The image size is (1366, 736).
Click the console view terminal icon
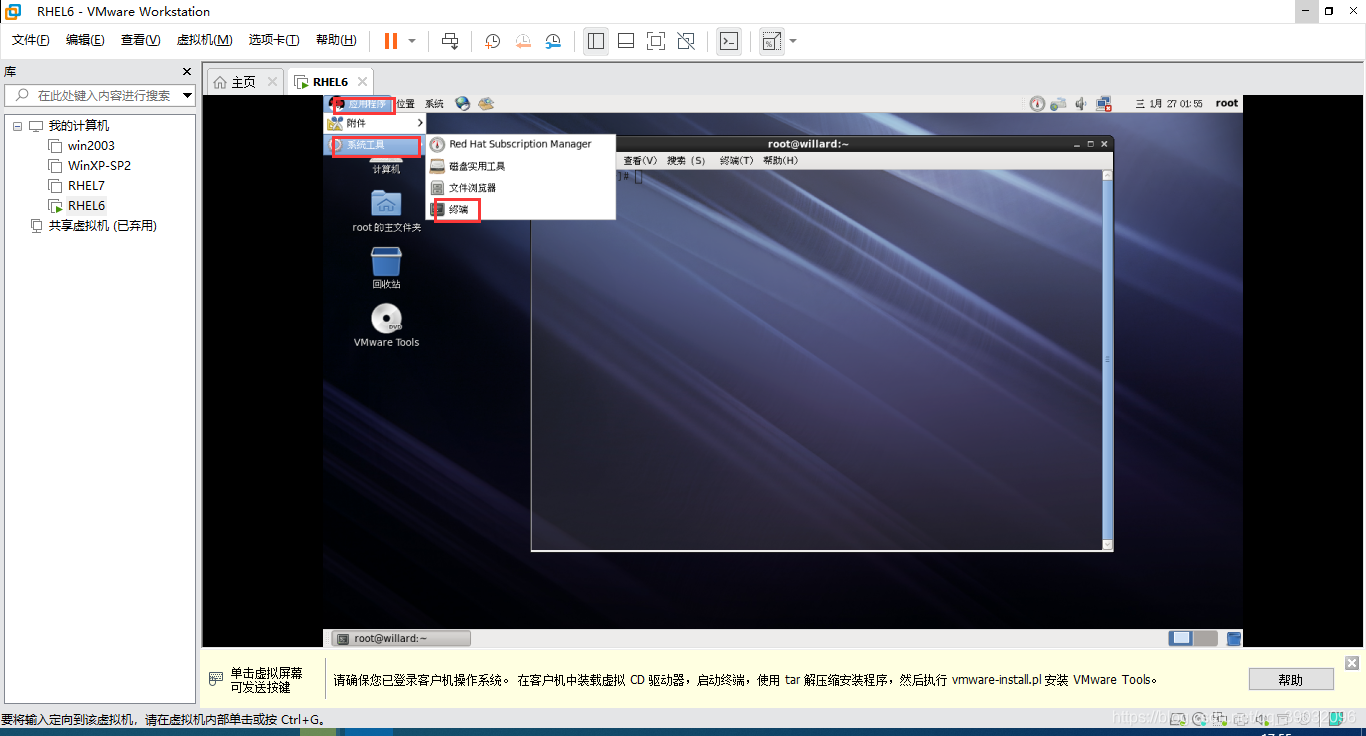[730, 41]
